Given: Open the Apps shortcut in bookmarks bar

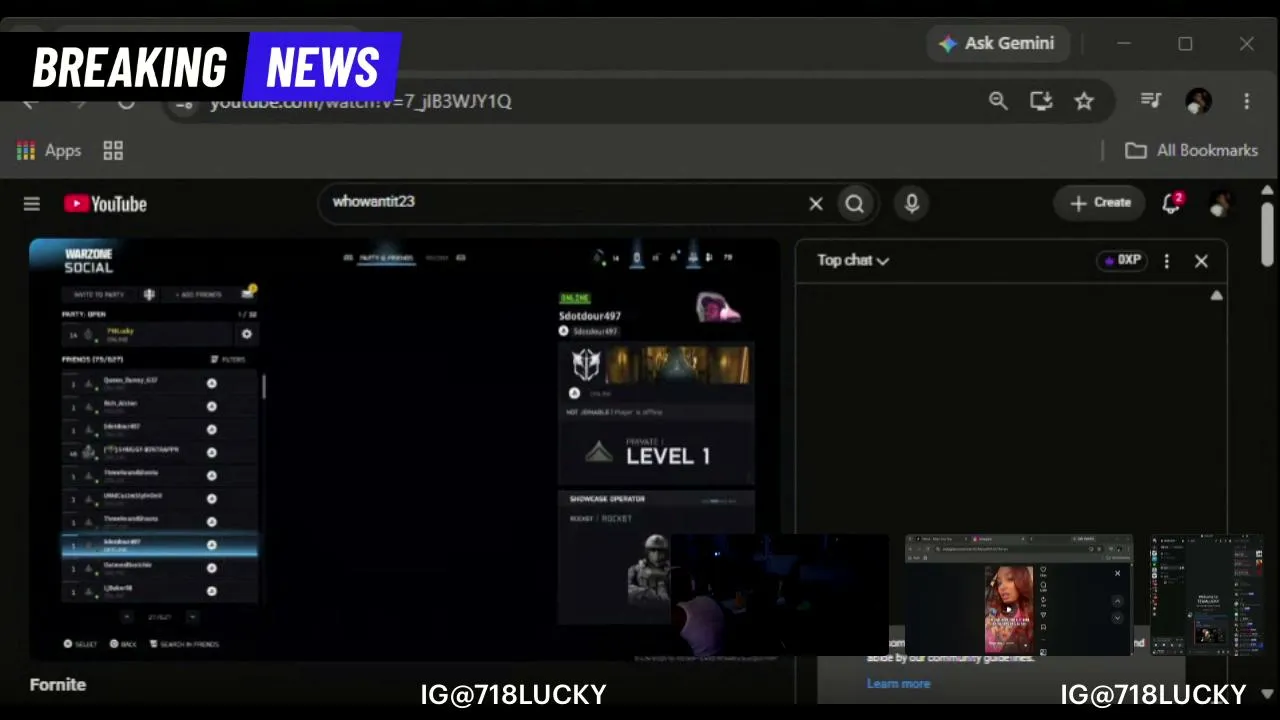Looking at the screenshot, I should coord(48,150).
